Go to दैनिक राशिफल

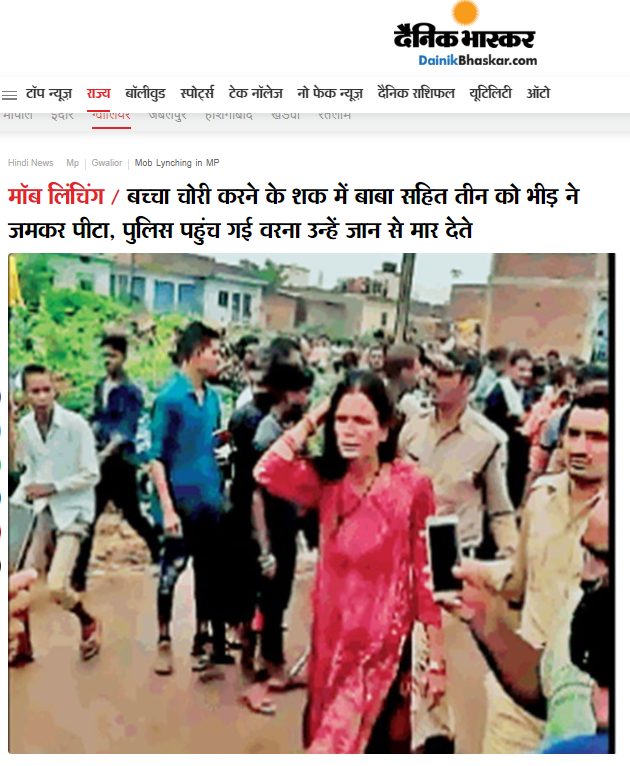point(416,93)
